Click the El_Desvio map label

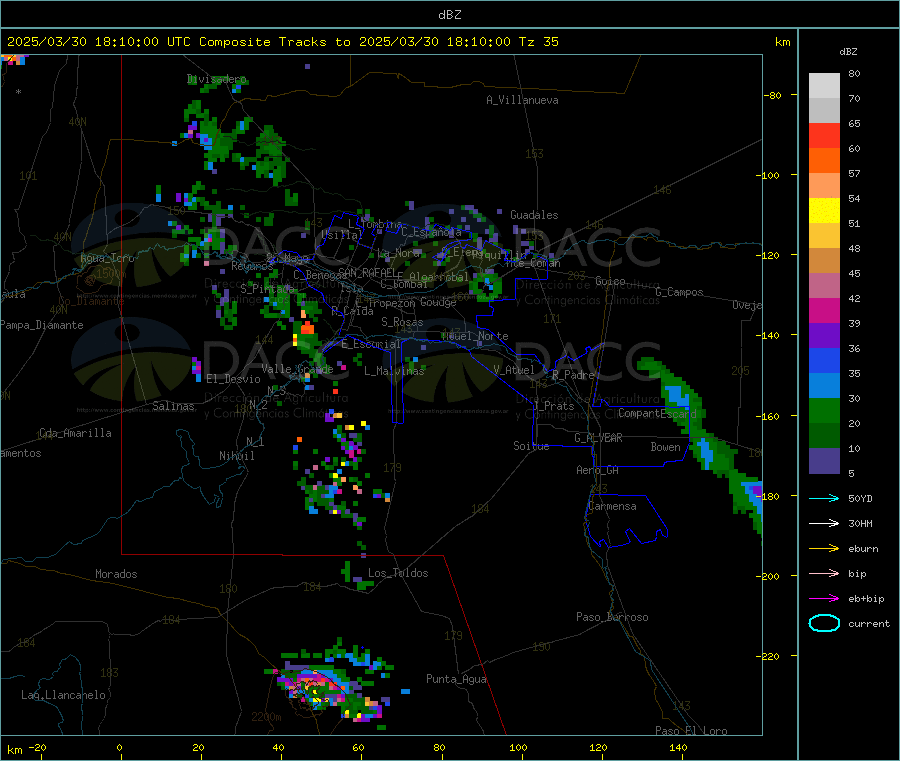pyautogui.click(x=233, y=379)
